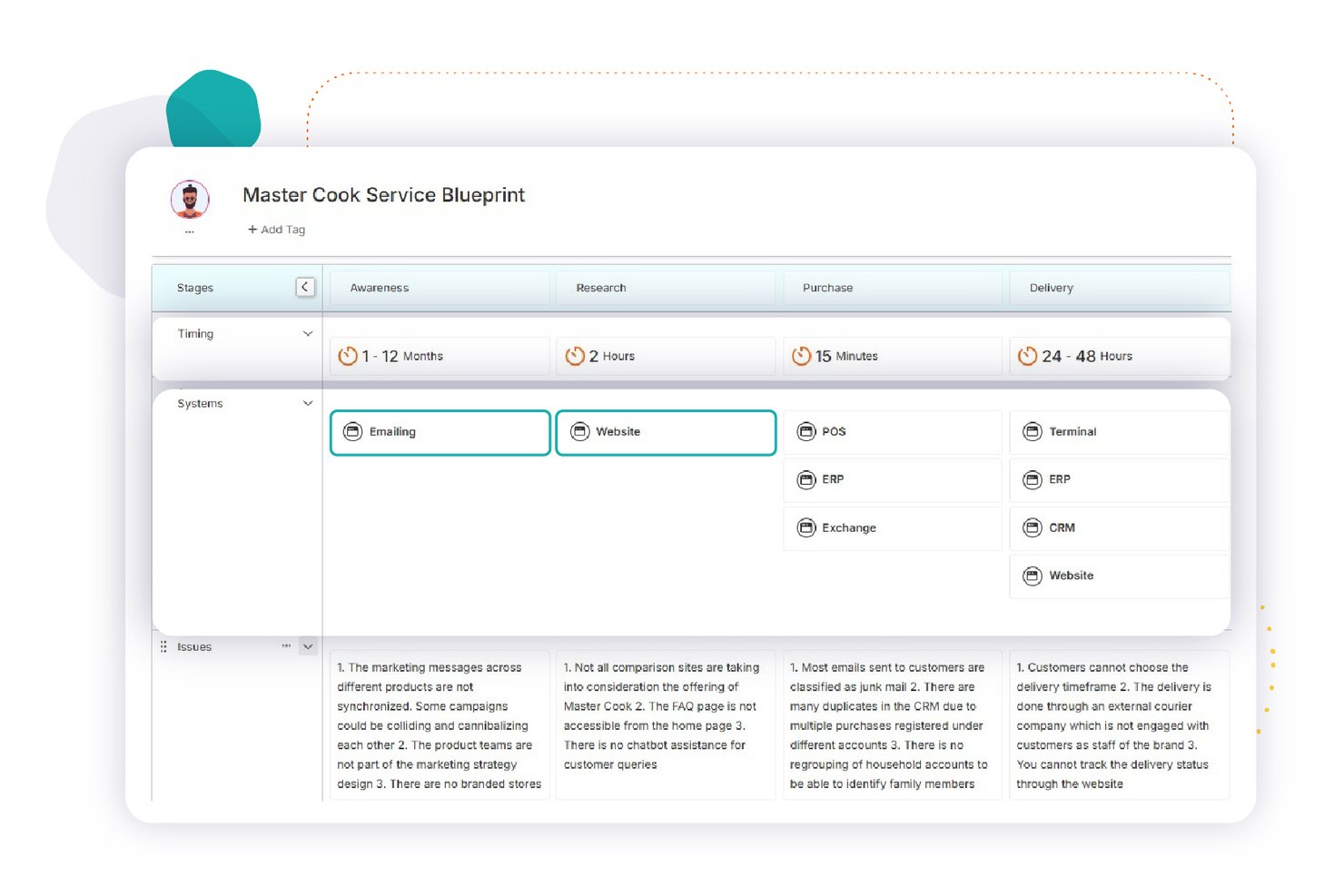
Task: Click the user avatar icon
Action: [190, 199]
